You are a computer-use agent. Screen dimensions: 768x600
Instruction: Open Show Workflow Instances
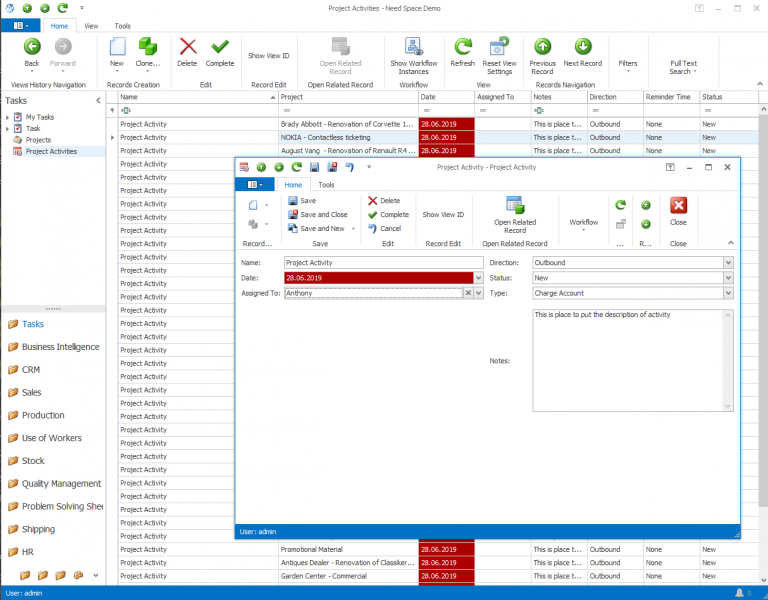click(x=414, y=47)
